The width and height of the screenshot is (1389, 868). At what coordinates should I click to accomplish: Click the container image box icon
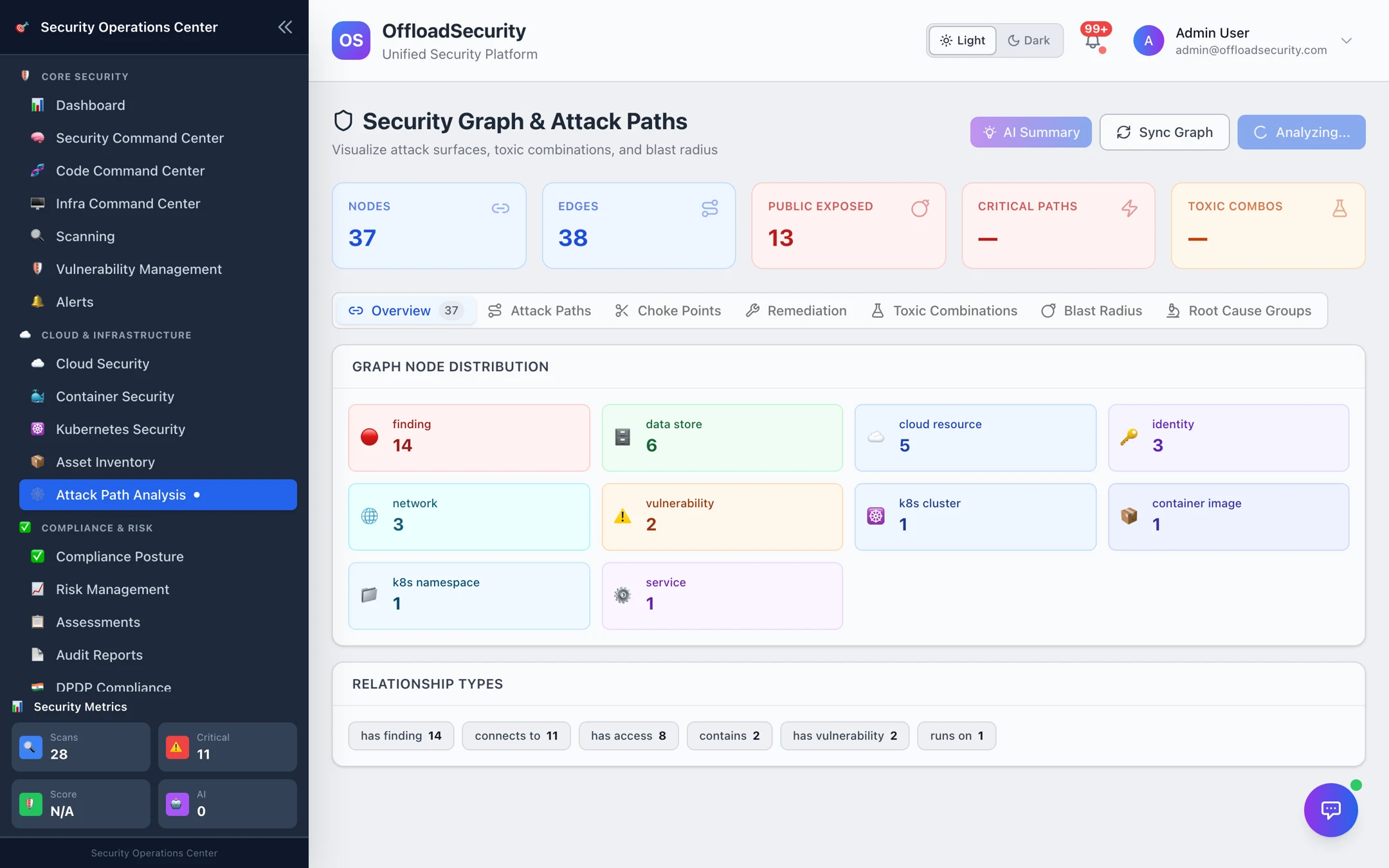1129,516
